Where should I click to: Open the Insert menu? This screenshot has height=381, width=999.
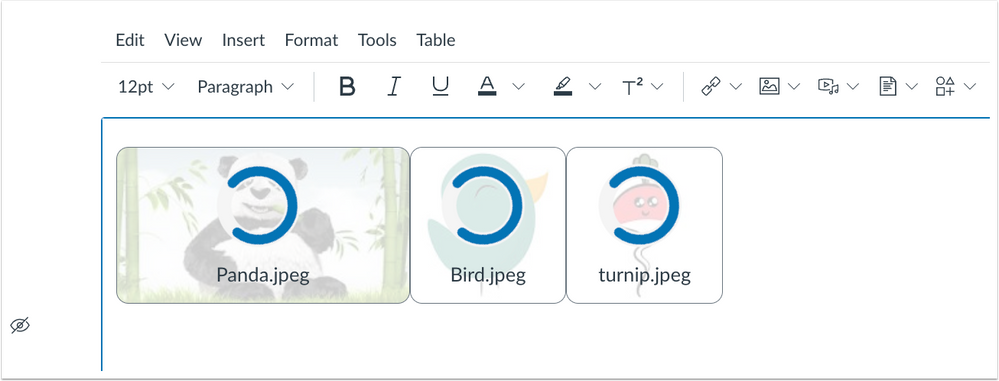point(243,40)
